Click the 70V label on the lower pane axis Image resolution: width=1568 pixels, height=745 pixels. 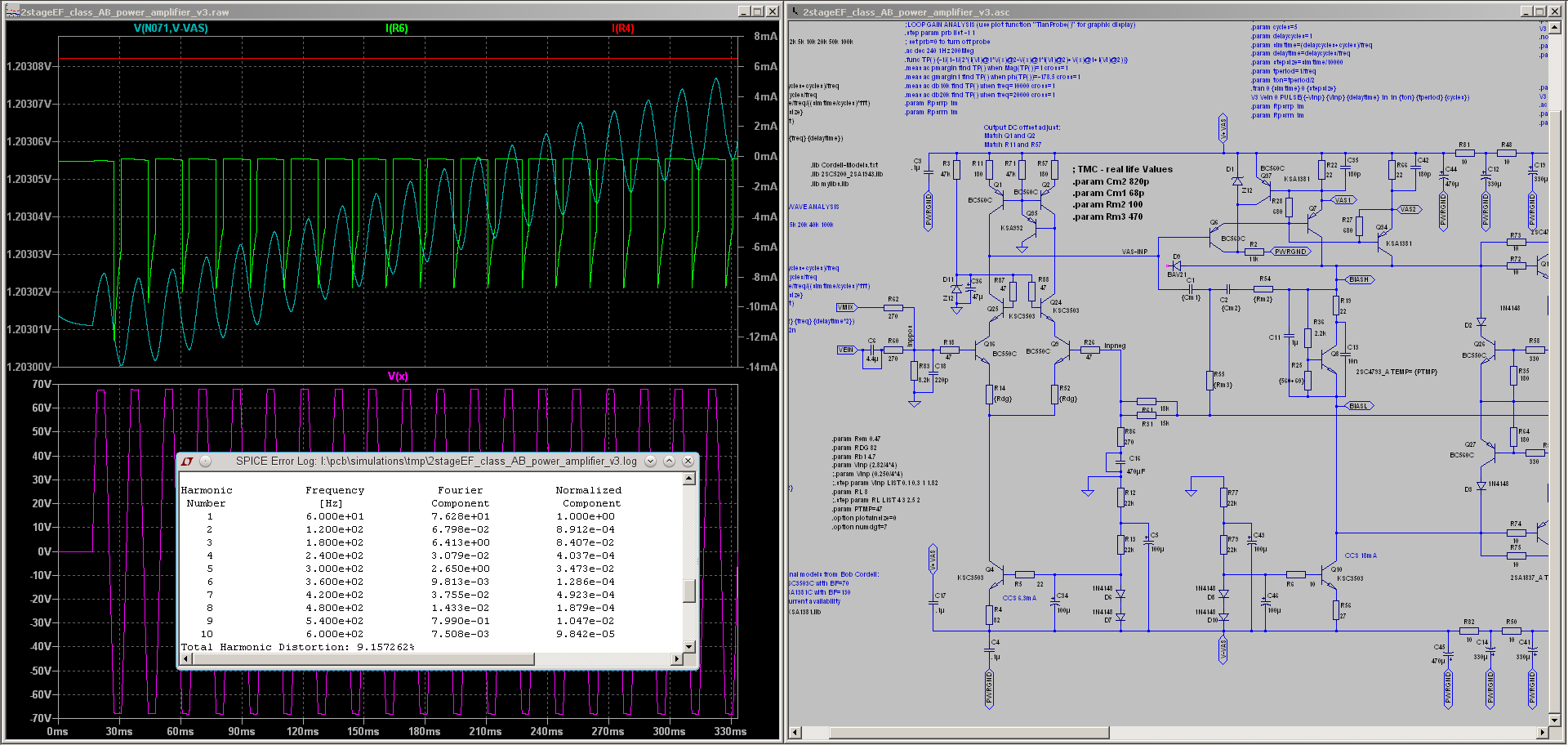click(42, 384)
